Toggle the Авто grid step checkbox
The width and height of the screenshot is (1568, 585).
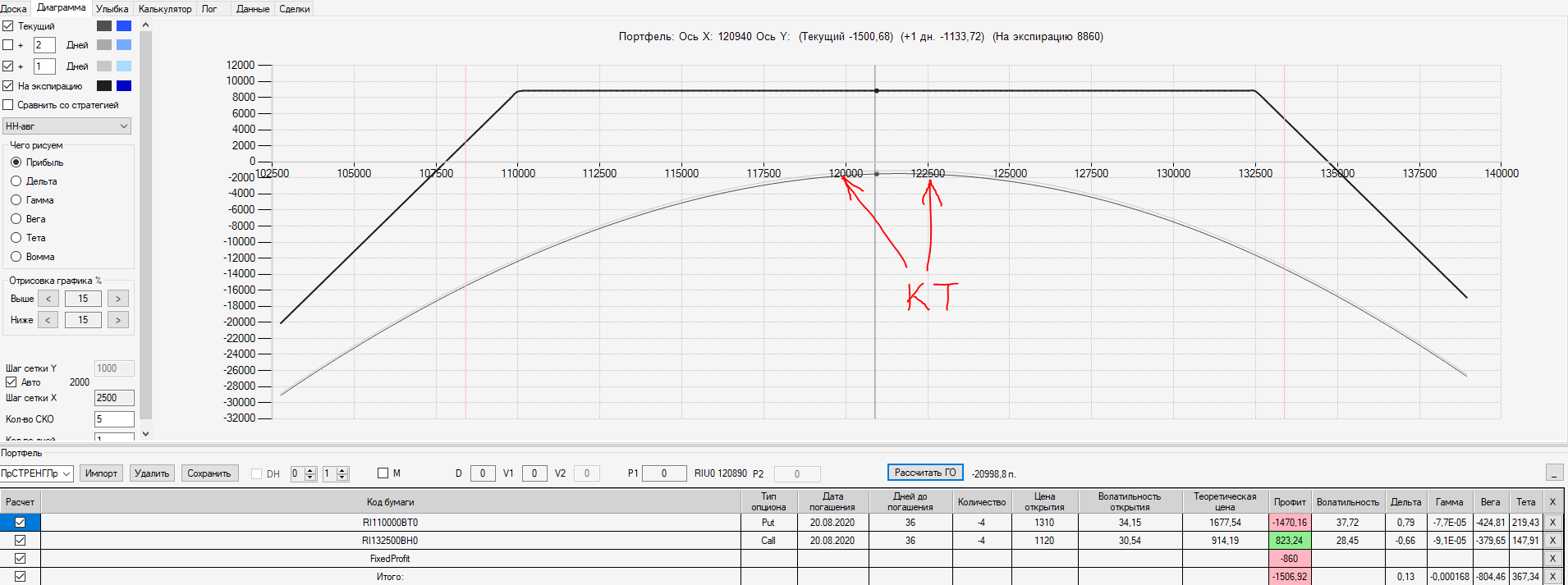(x=11, y=382)
